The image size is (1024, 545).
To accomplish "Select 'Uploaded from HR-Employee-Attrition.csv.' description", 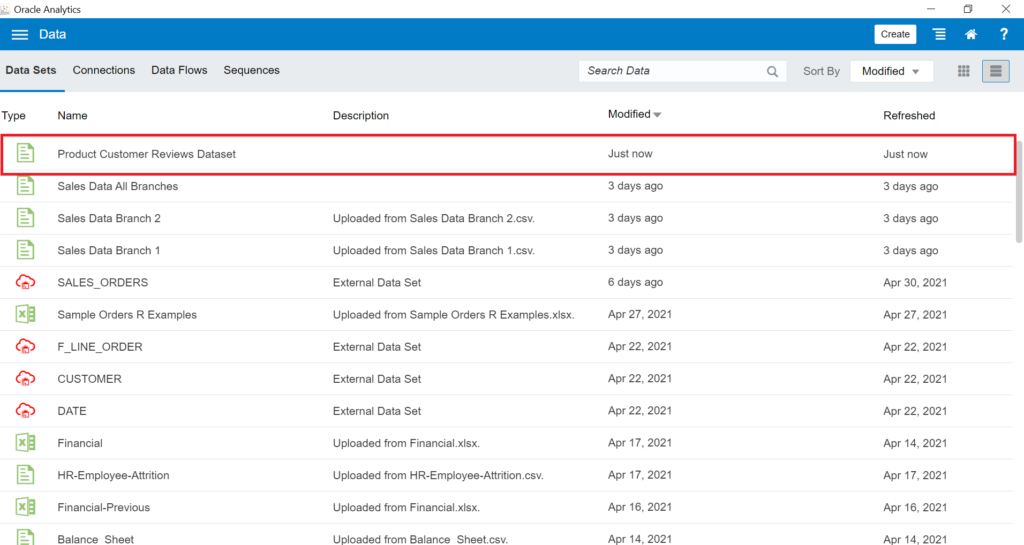I will (x=438, y=475).
